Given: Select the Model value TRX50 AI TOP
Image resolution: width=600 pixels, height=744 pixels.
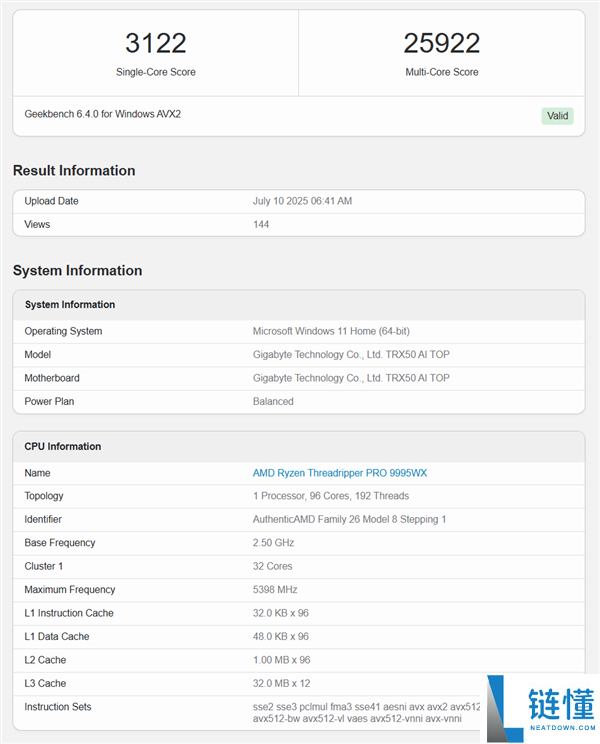Looking at the screenshot, I should [x=351, y=354].
